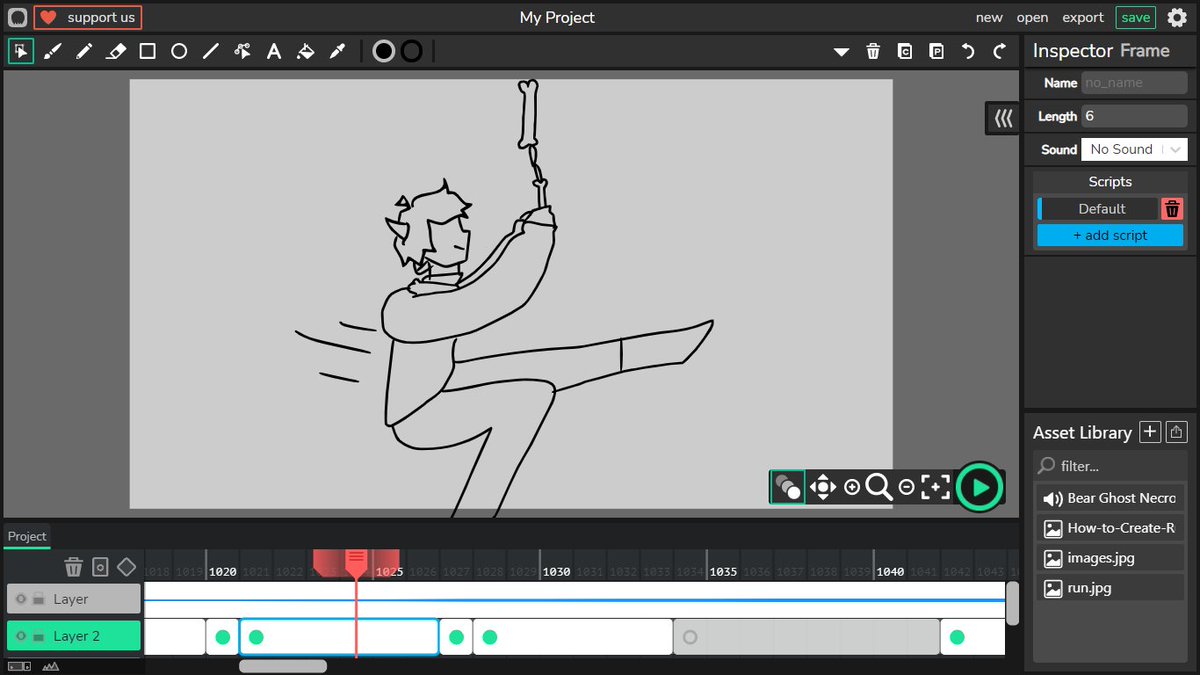Select the Path Cursor tool
1200x675 pixels.
pyautogui.click(x=242, y=51)
